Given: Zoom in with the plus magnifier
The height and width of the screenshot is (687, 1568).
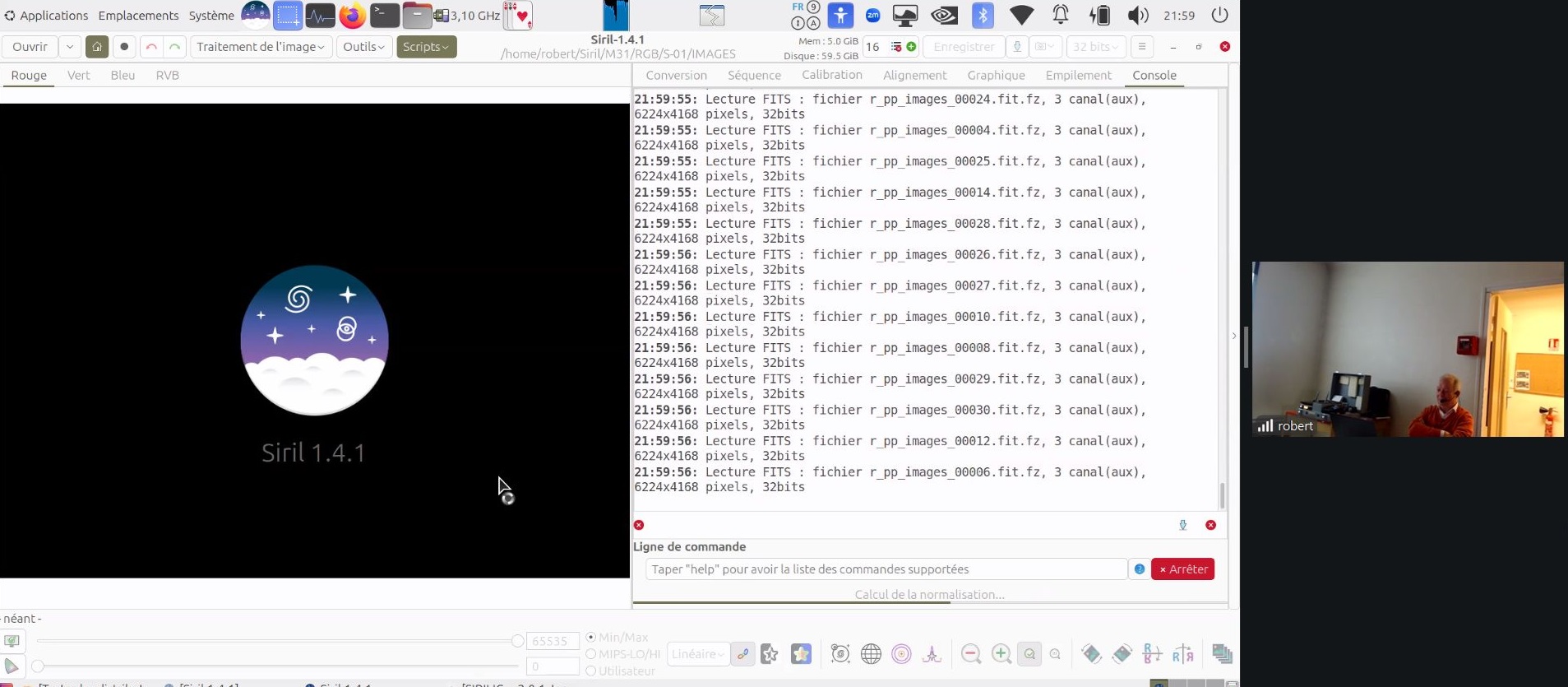Looking at the screenshot, I should pos(1001,654).
